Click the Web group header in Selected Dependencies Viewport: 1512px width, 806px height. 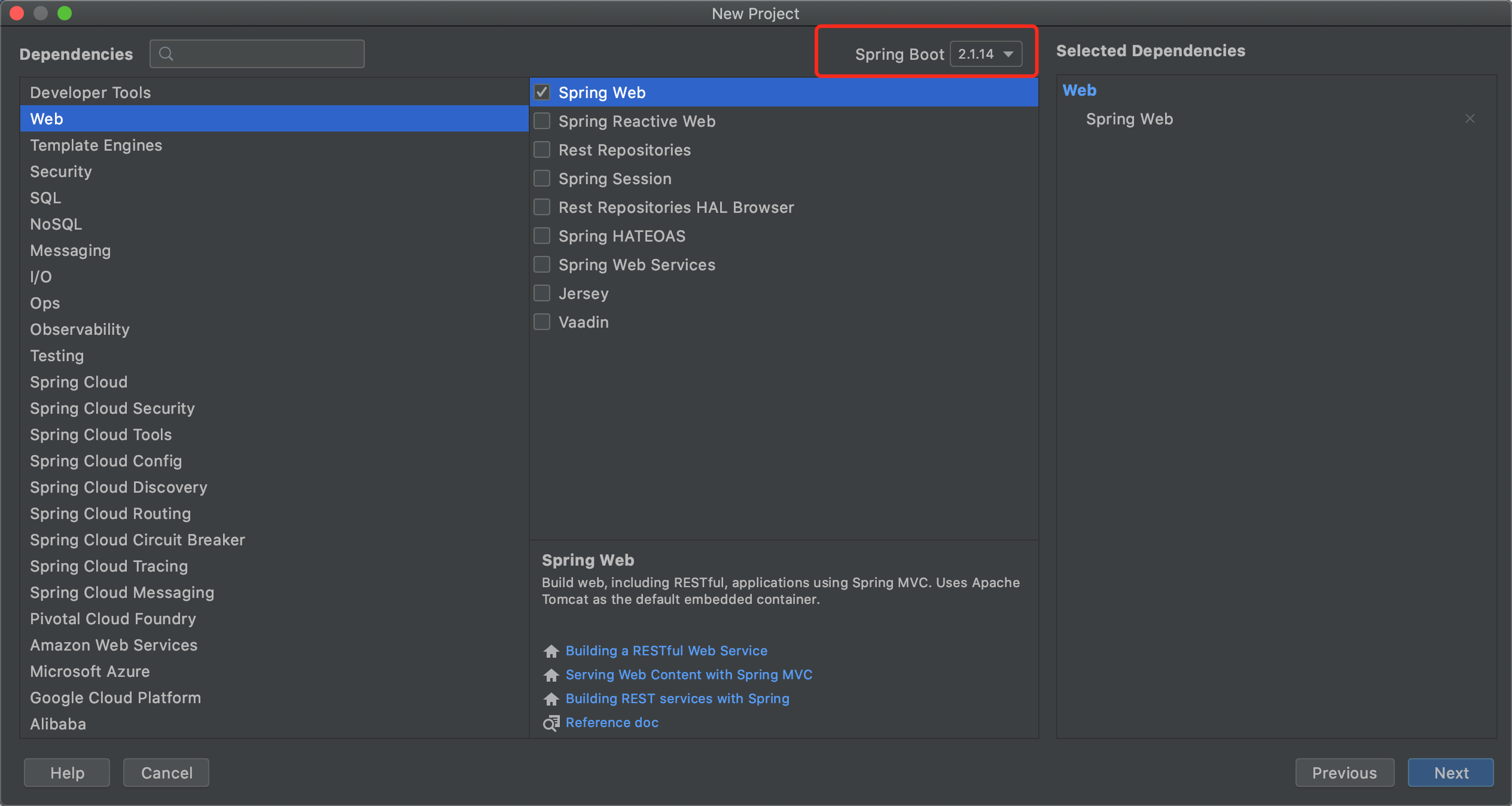[x=1080, y=90]
